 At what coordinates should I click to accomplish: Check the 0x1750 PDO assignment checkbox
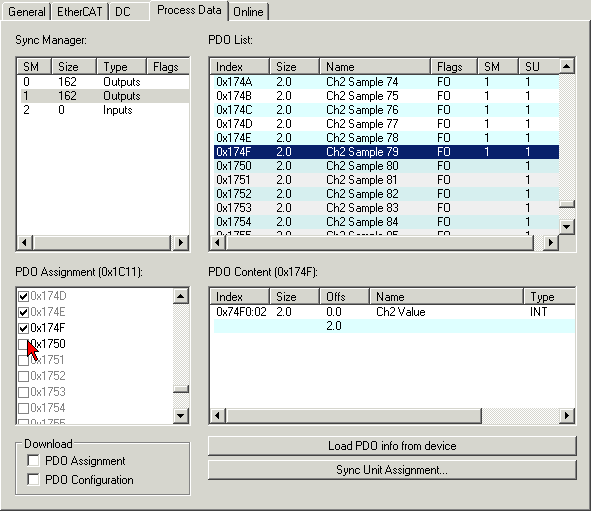tap(23, 344)
